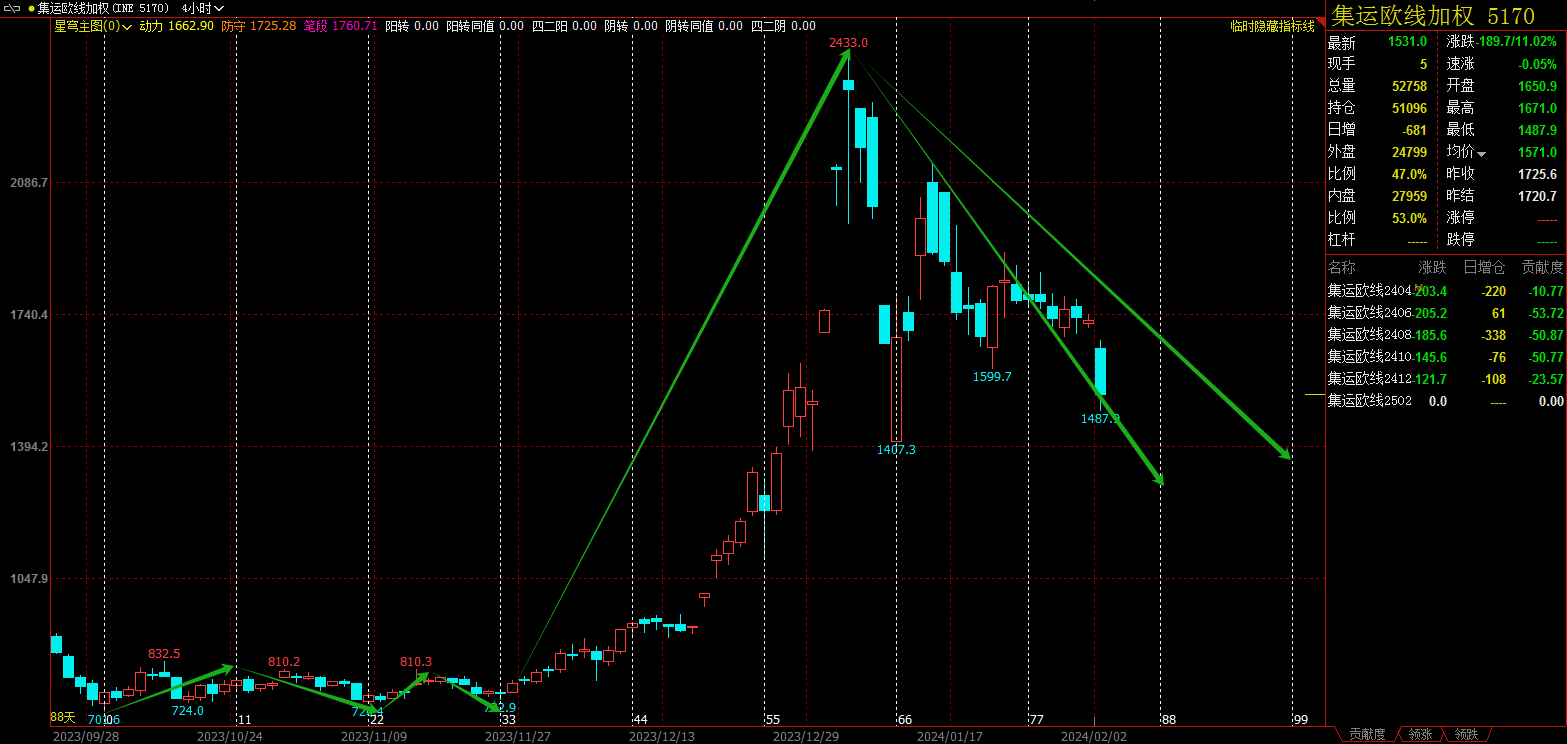
Task: Click the link icon before the chart title
Action: coord(13,8)
